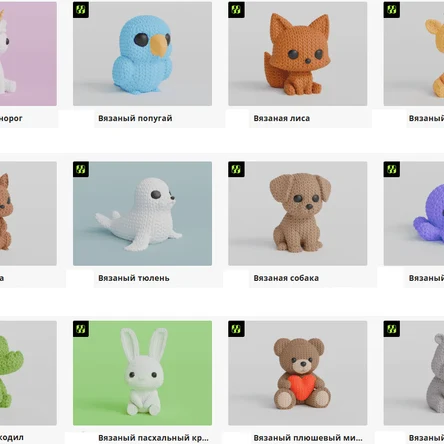Click the green badge icon on the yellow animal card
Screen dimensions: 444x444
[392, 10]
